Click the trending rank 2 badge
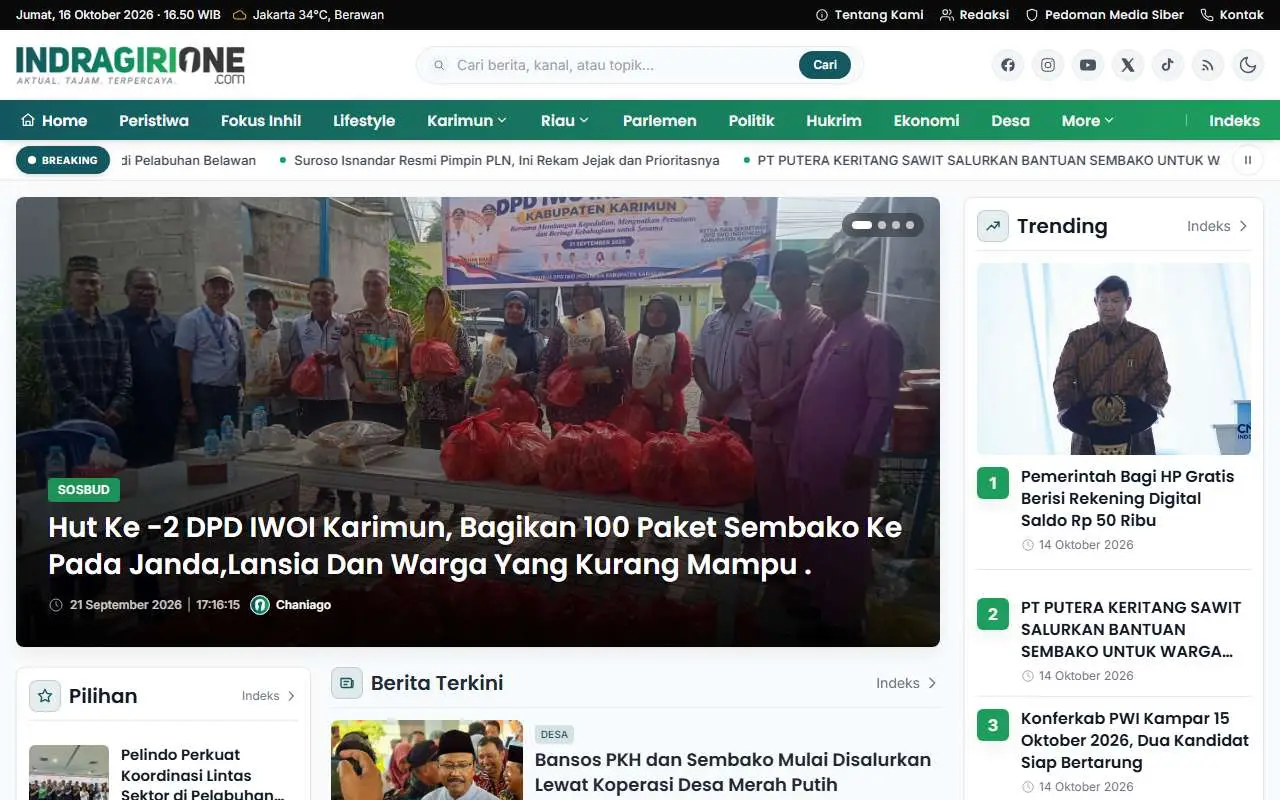The image size is (1280, 800). coord(993,614)
